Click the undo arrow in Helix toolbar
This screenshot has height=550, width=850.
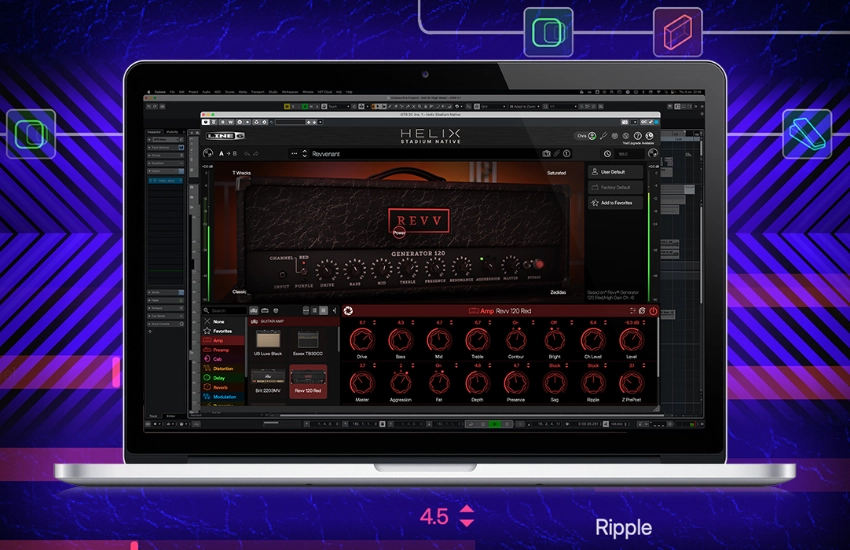pos(247,154)
